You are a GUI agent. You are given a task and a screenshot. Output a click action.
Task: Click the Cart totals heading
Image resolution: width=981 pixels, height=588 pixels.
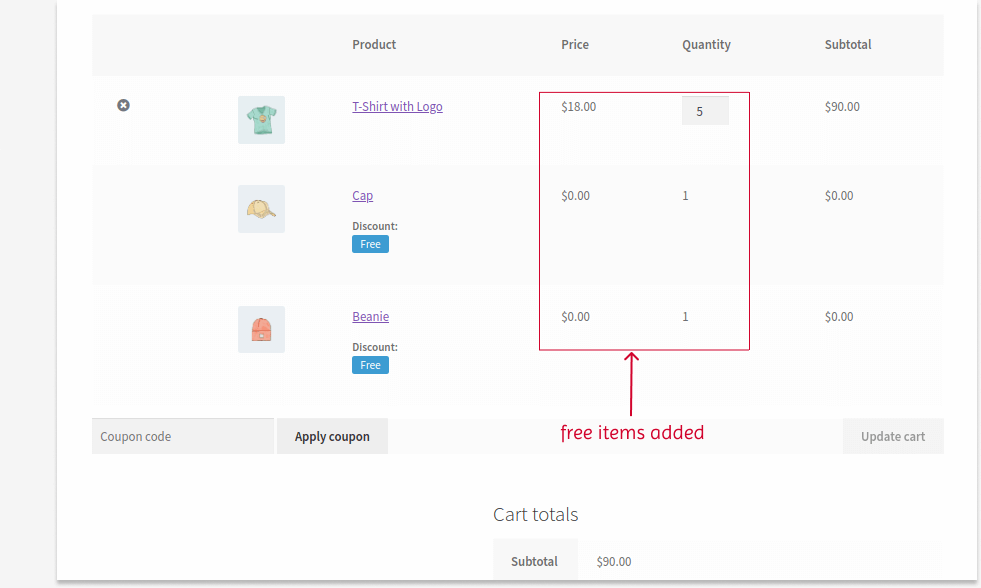point(535,514)
